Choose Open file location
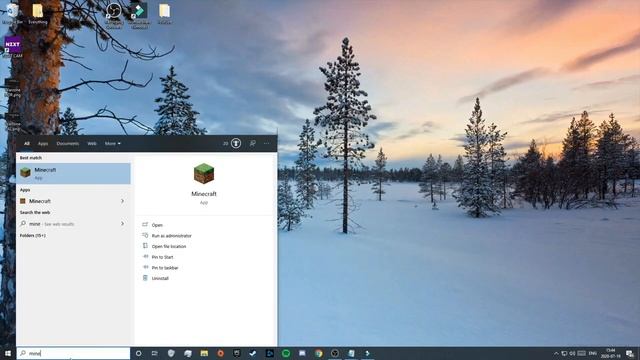This screenshot has height=360, width=640. pyautogui.click(x=169, y=247)
